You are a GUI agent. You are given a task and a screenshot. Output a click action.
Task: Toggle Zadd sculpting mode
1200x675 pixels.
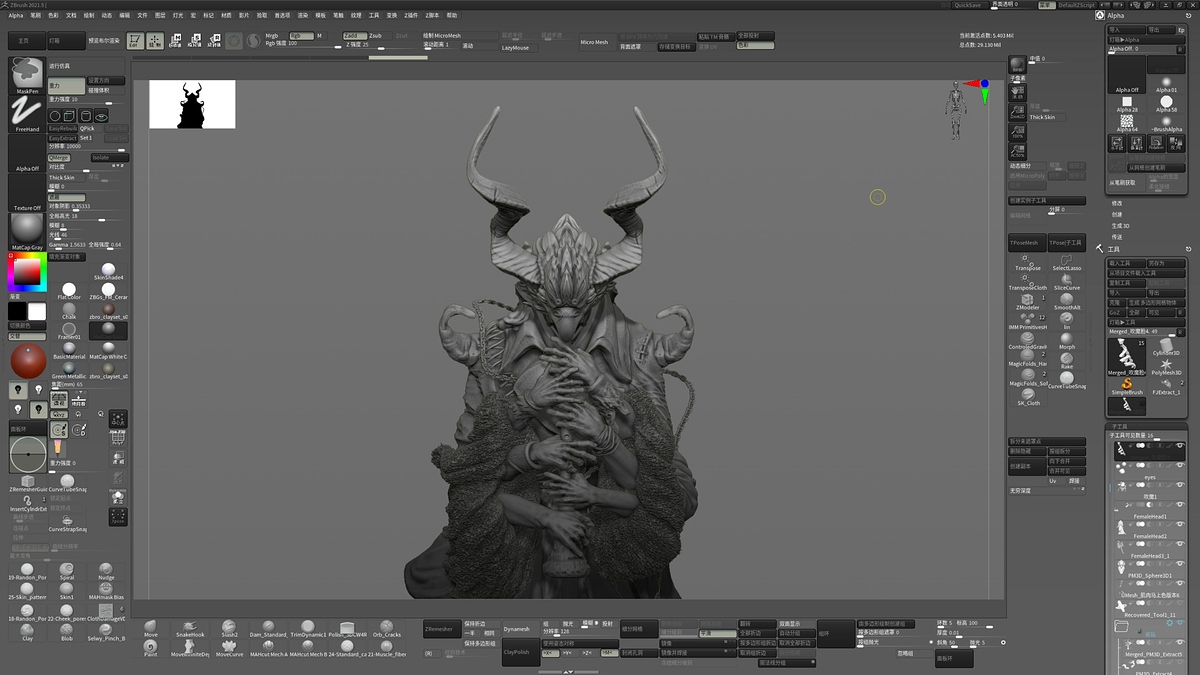[356, 35]
